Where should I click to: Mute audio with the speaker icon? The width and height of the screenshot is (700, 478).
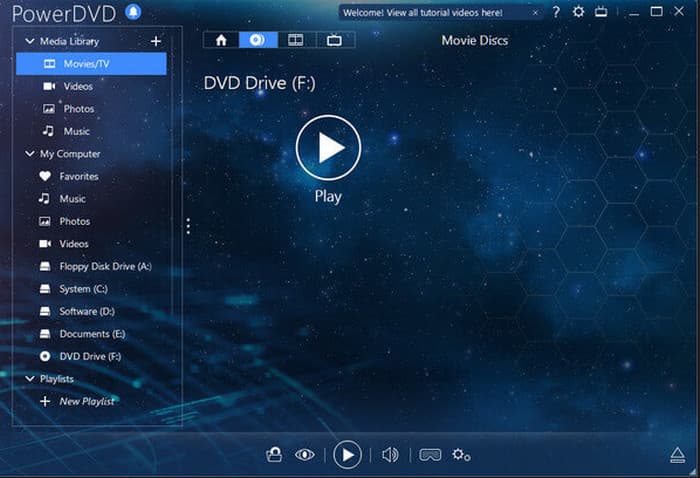point(390,455)
